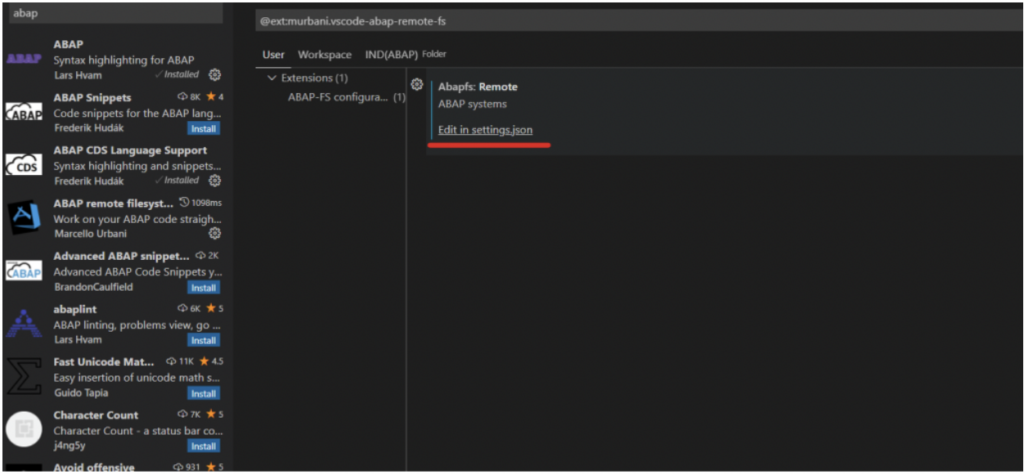Select ABAP-FS configuration in settings tree
The height and width of the screenshot is (474, 1024).
337,97
